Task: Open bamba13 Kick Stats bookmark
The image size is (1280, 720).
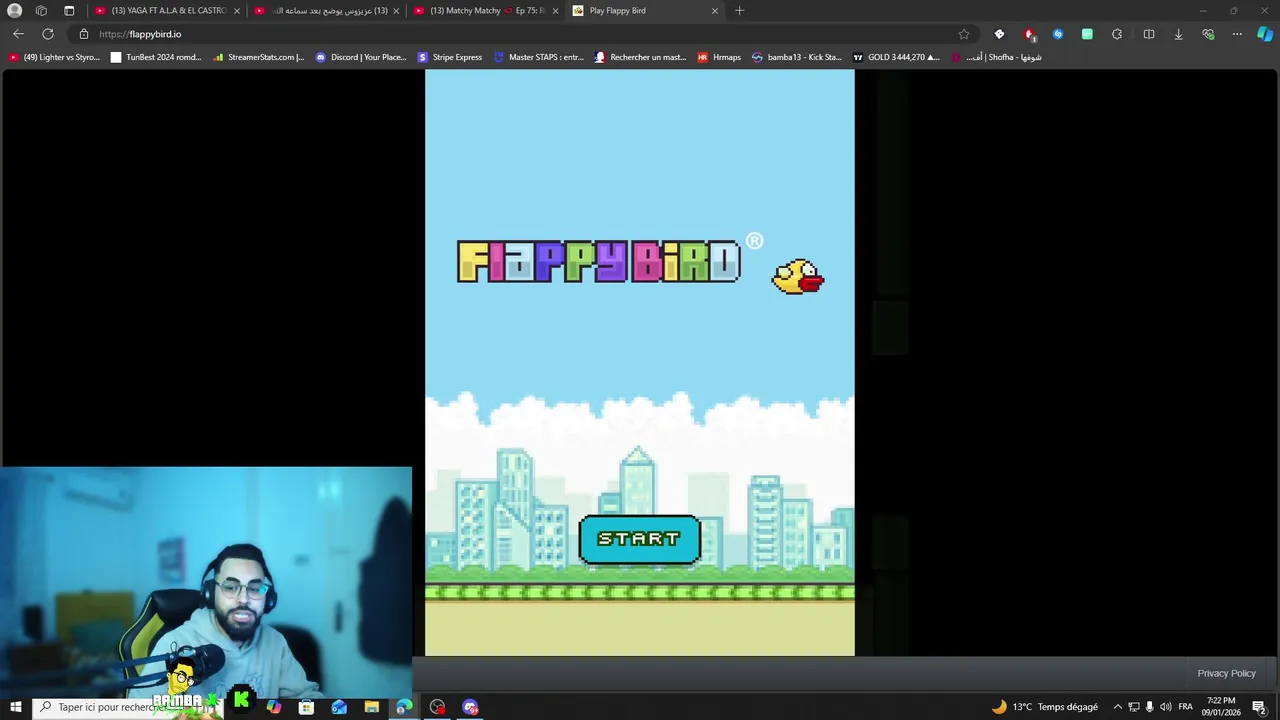Action: pyautogui.click(x=797, y=57)
